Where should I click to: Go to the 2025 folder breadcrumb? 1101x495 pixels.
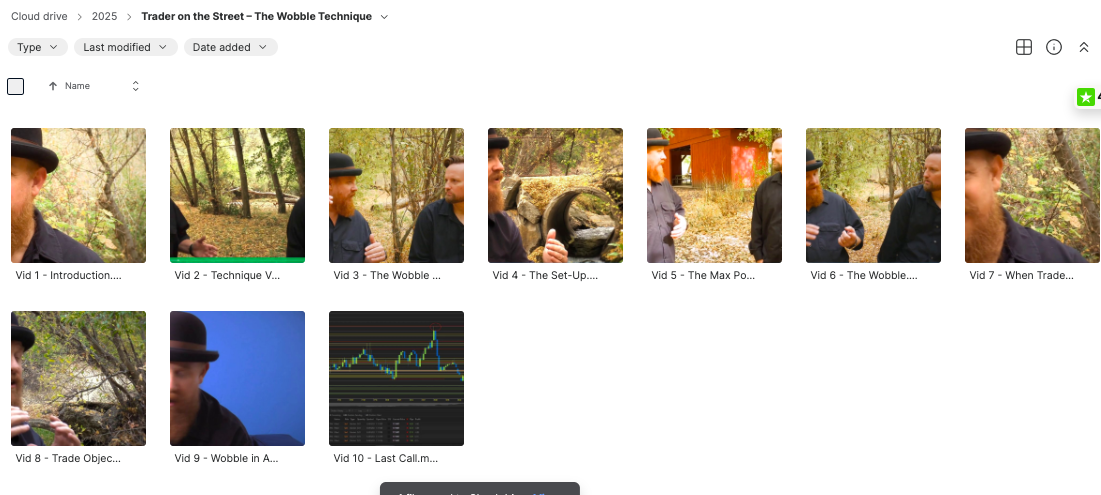[105, 16]
